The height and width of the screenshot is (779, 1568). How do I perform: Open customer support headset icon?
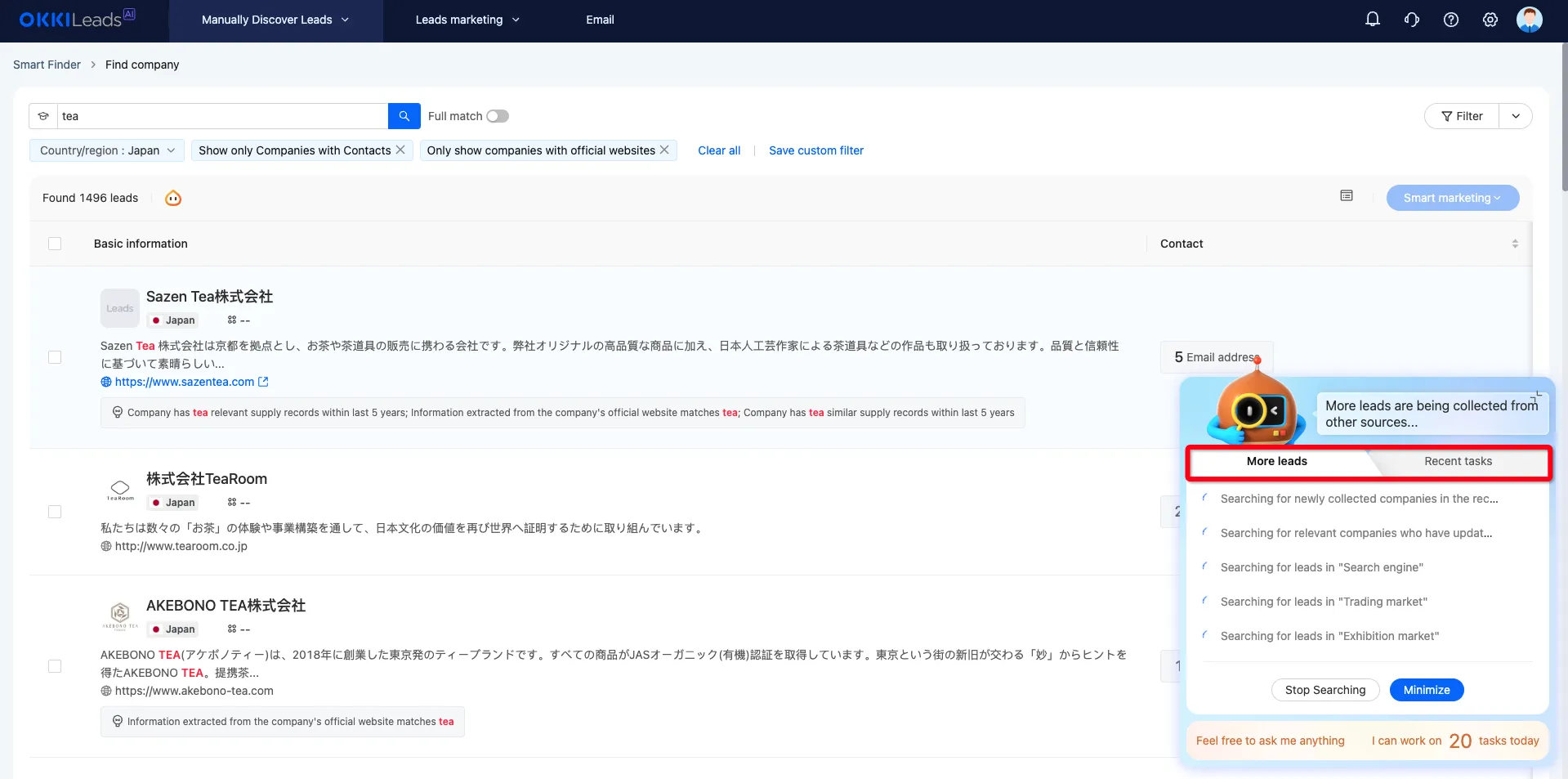pyautogui.click(x=1412, y=20)
